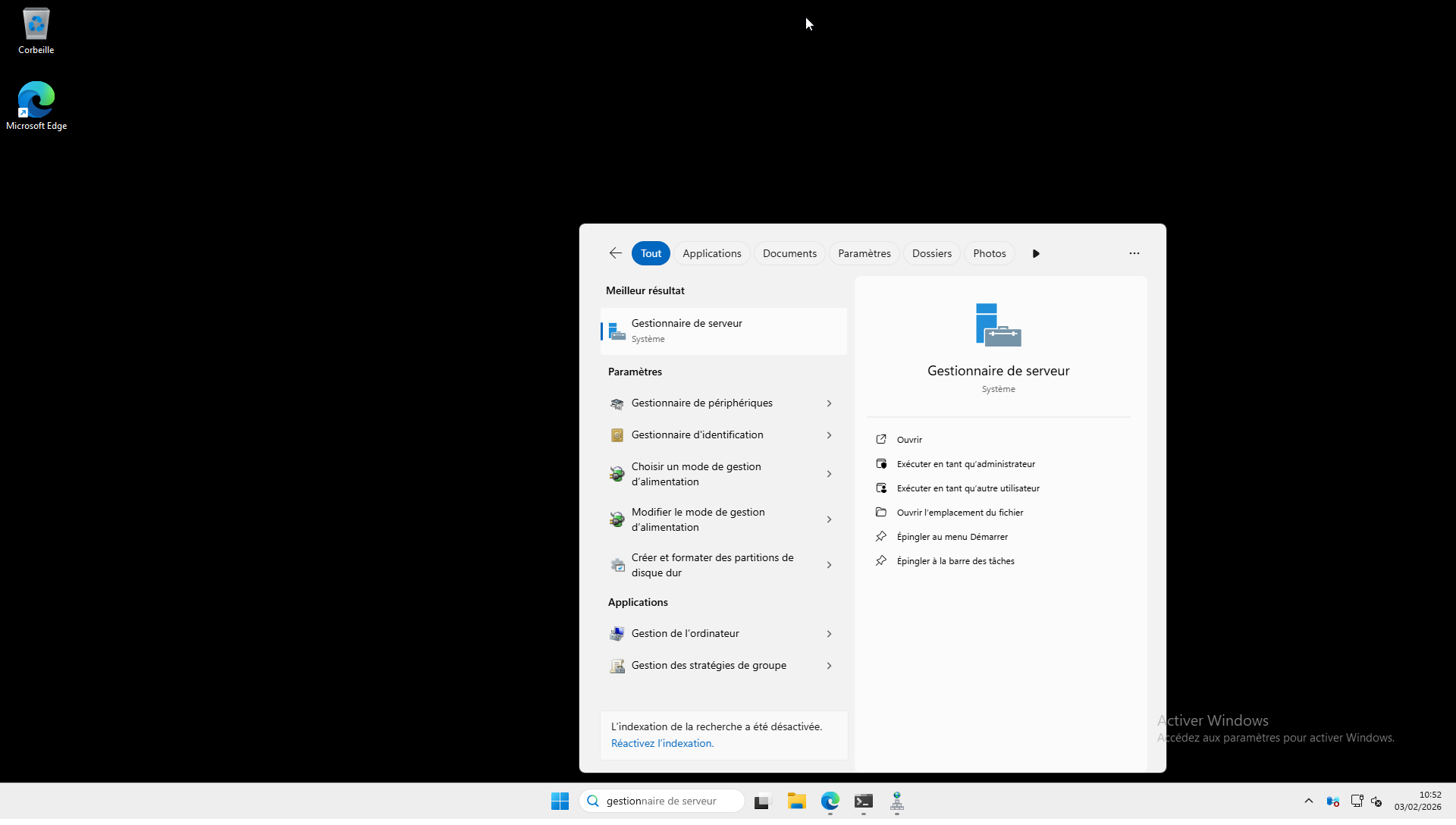Select Épingler à la barre des tâches
The width and height of the screenshot is (1456, 825).
955,561
